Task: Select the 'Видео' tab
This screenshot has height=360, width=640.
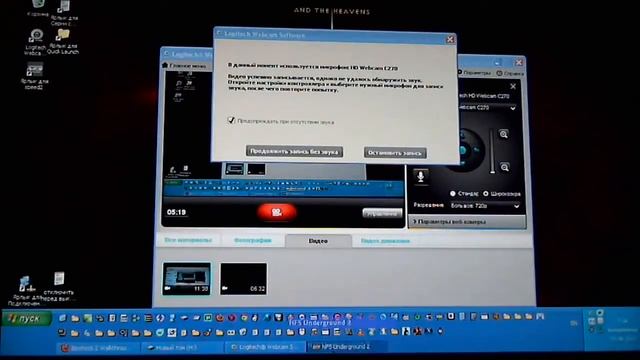Action: (x=318, y=241)
